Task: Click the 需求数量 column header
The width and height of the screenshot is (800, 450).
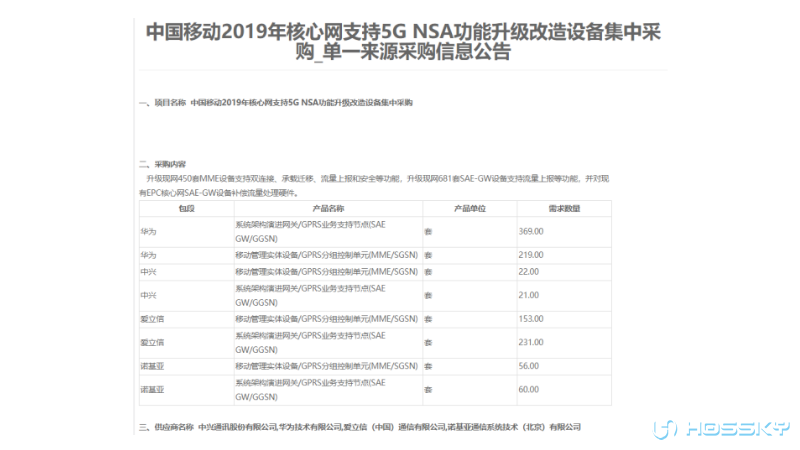Action: [x=564, y=209]
